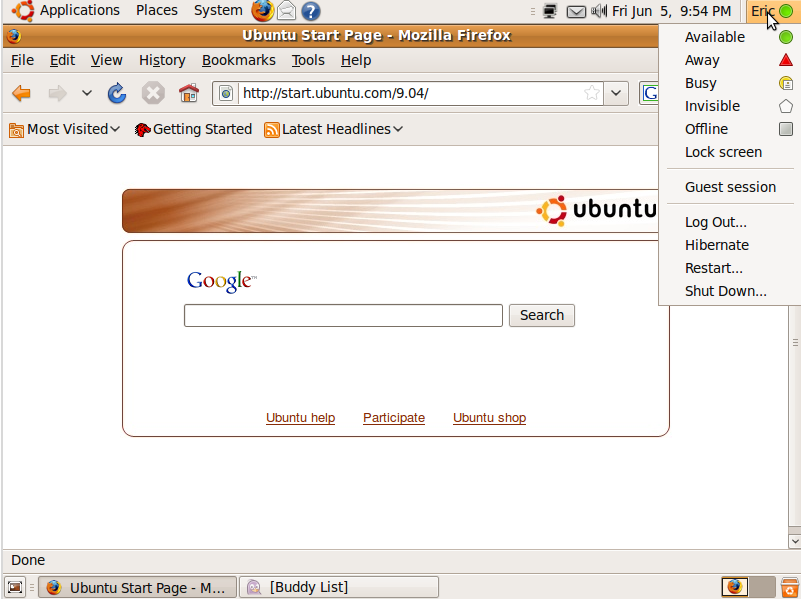
Task: Click the Ubuntu logo beside Applications
Action: click(x=23, y=11)
